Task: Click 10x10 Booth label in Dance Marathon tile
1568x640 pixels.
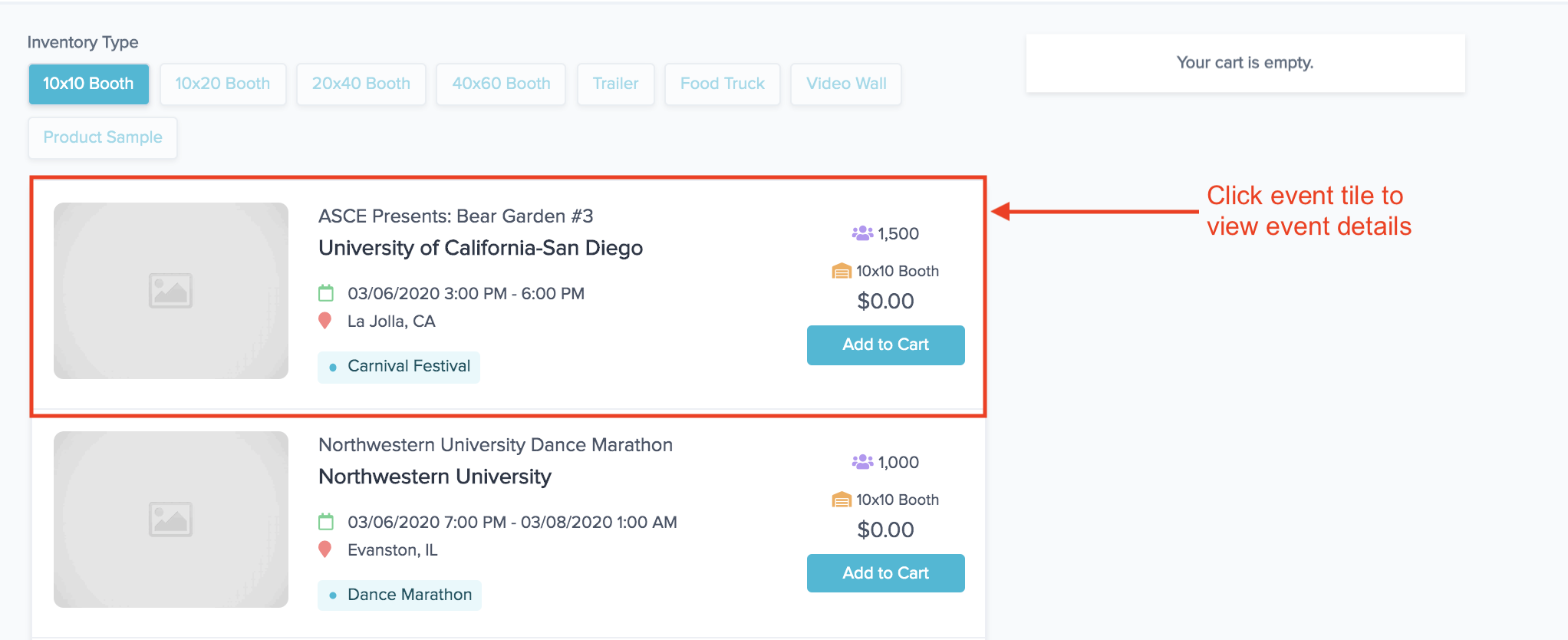Action: point(898,500)
